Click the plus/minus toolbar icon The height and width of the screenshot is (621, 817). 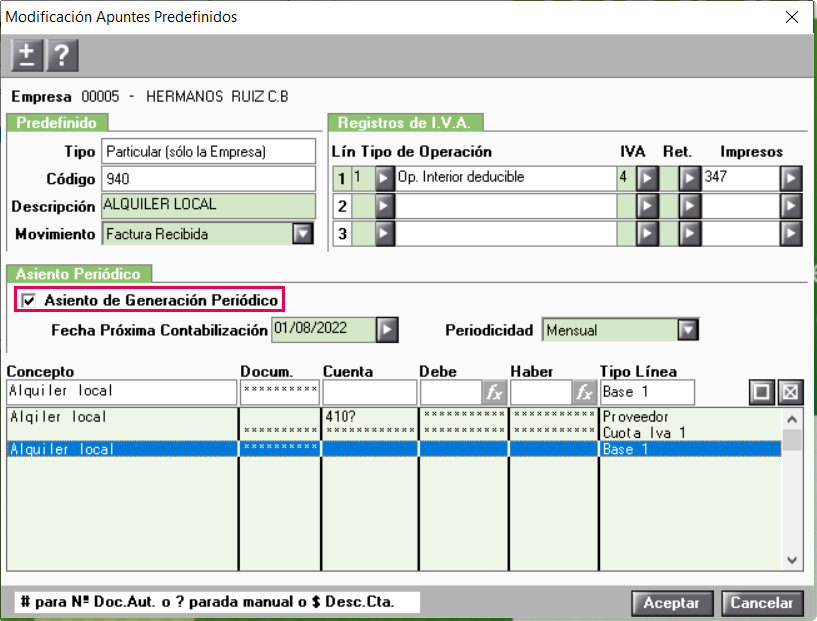tap(28, 55)
